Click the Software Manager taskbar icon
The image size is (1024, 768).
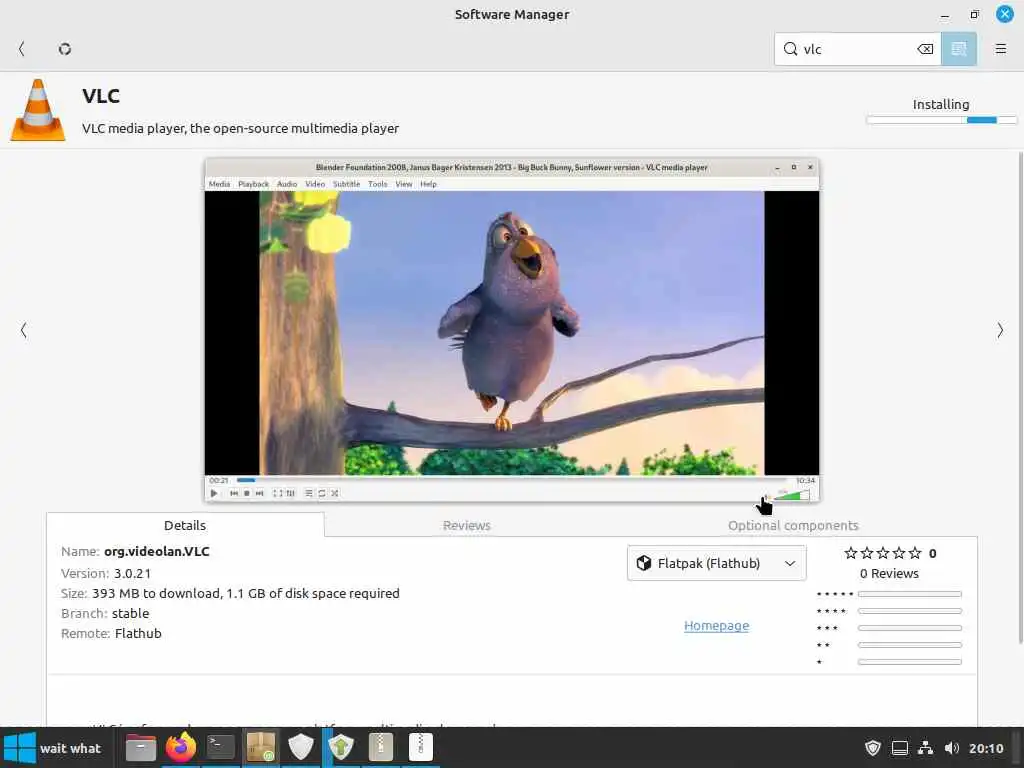pos(261,747)
